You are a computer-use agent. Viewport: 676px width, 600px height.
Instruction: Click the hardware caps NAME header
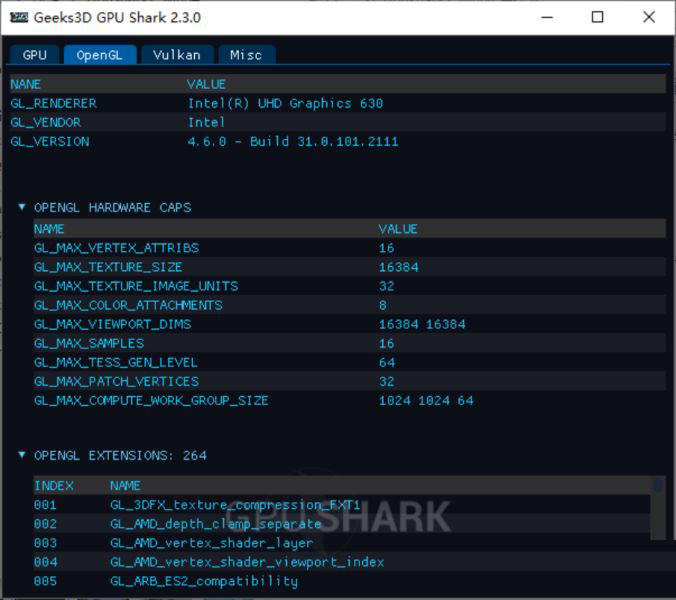(49, 229)
